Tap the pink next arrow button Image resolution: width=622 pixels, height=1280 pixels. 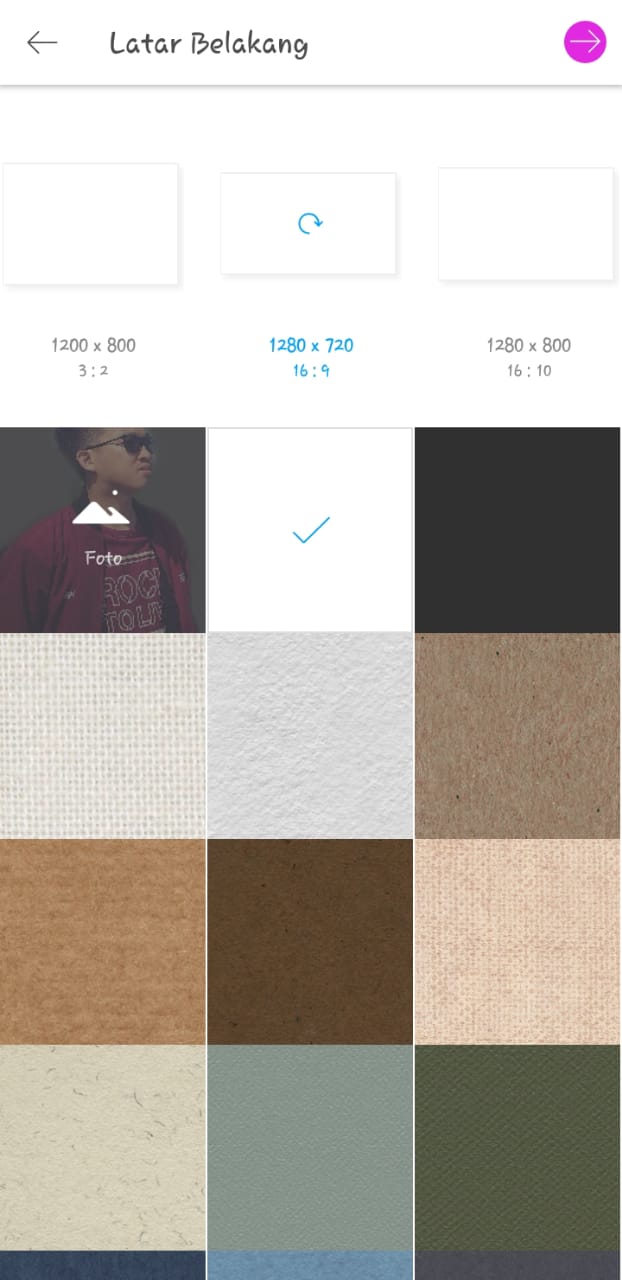click(x=585, y=42)
